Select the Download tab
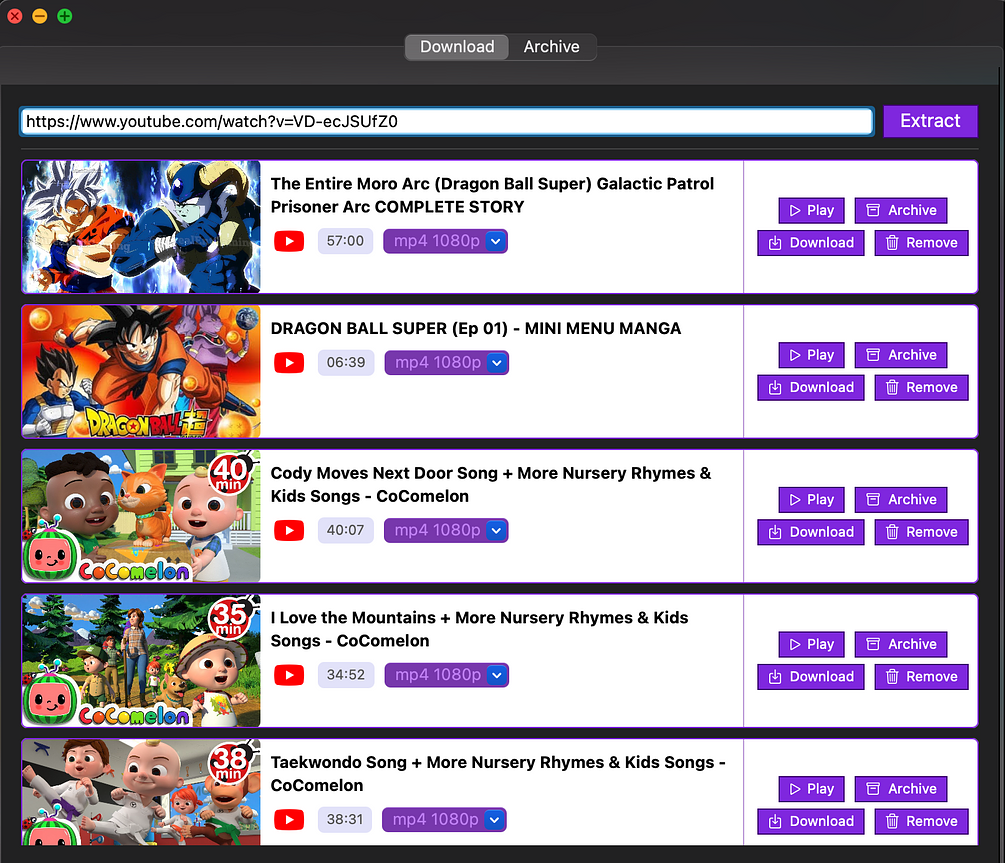The image size is (1005, 863). point(456,46)
